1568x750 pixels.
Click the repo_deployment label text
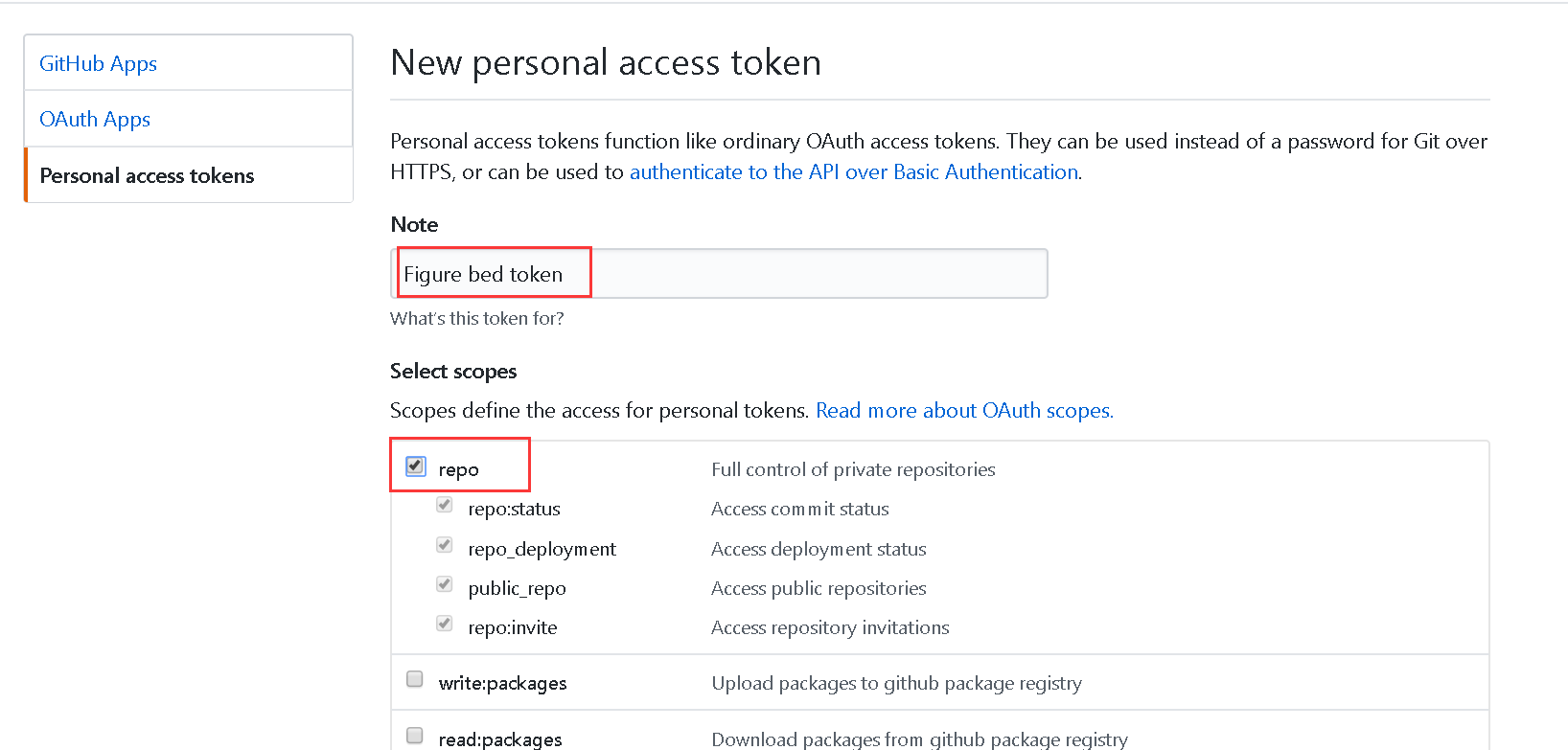pos(542,549)
